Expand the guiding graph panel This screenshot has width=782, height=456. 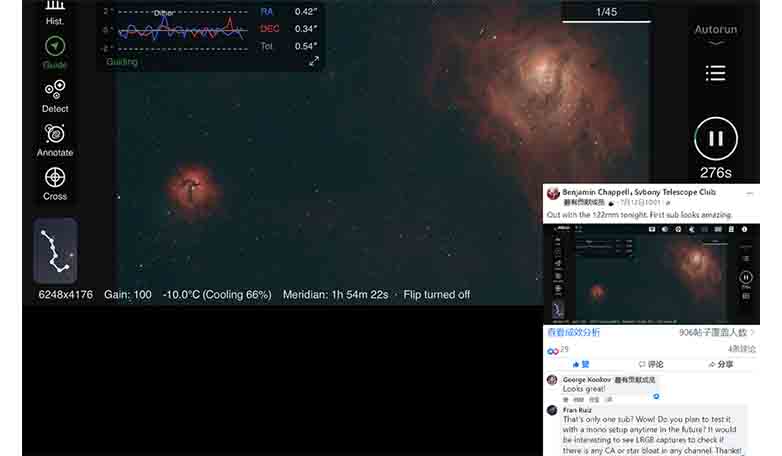click(x=314, y=61)
